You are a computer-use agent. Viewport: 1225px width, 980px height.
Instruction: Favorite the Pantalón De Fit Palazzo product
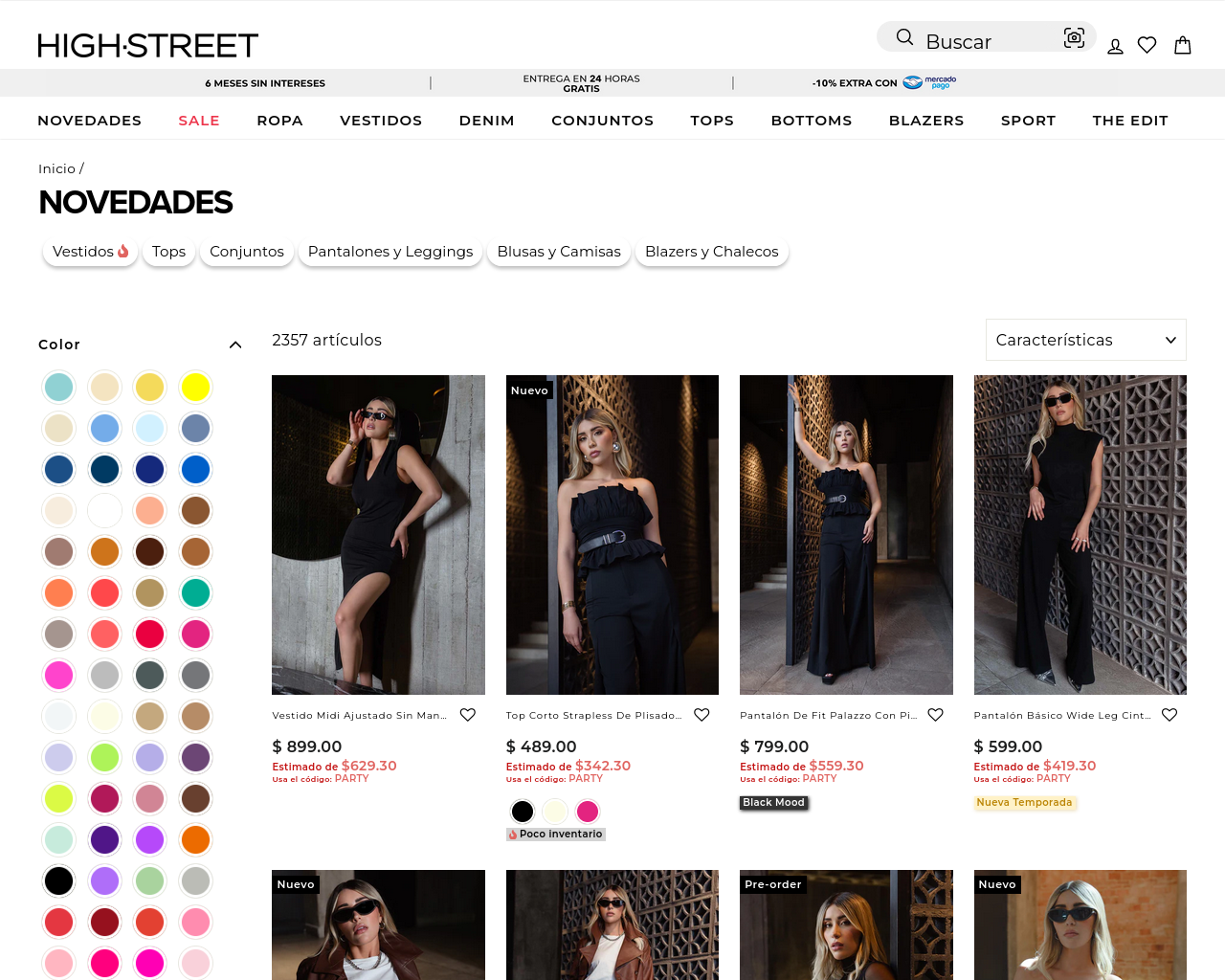point(936,715)
